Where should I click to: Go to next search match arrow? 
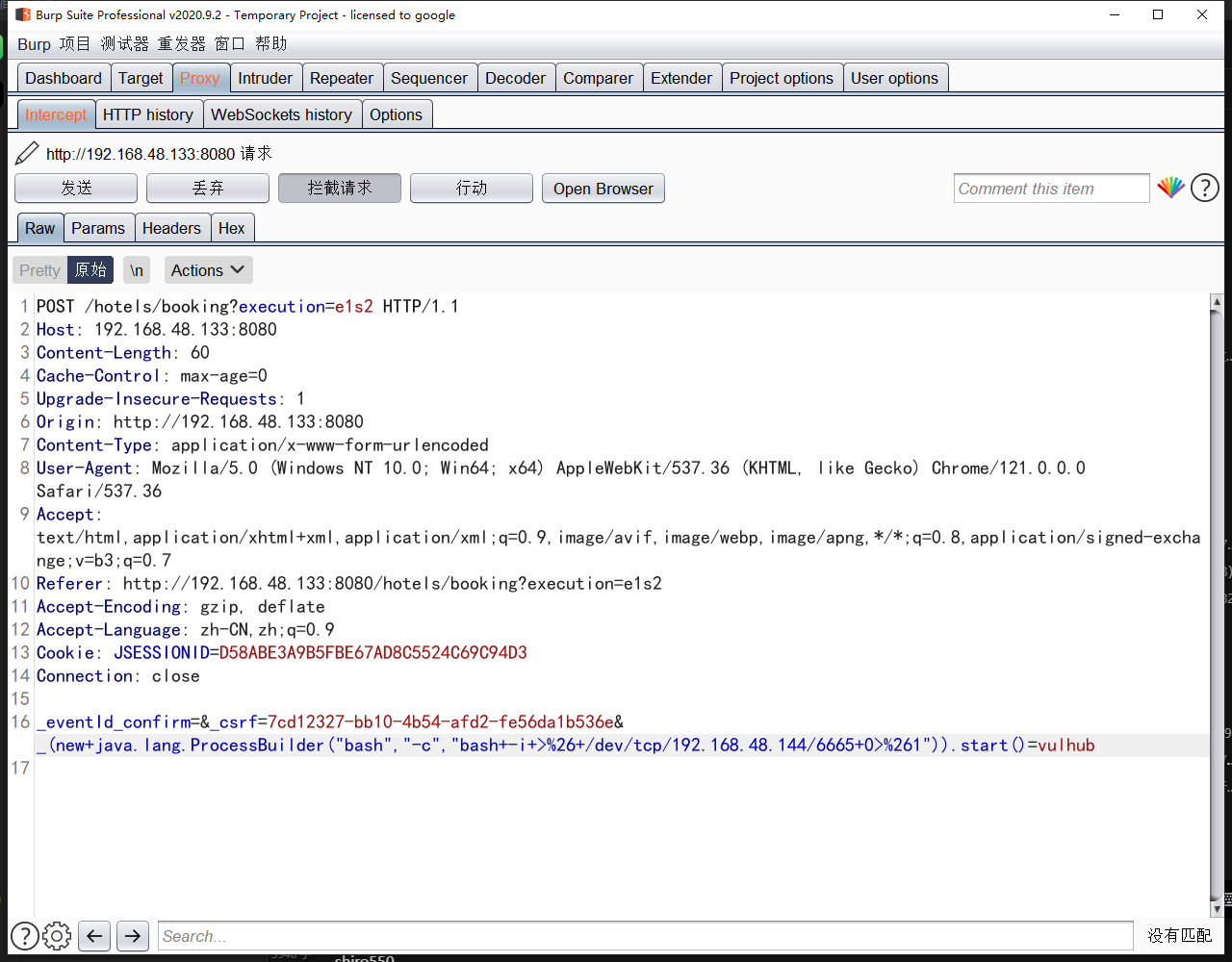[x=132, y=935]
